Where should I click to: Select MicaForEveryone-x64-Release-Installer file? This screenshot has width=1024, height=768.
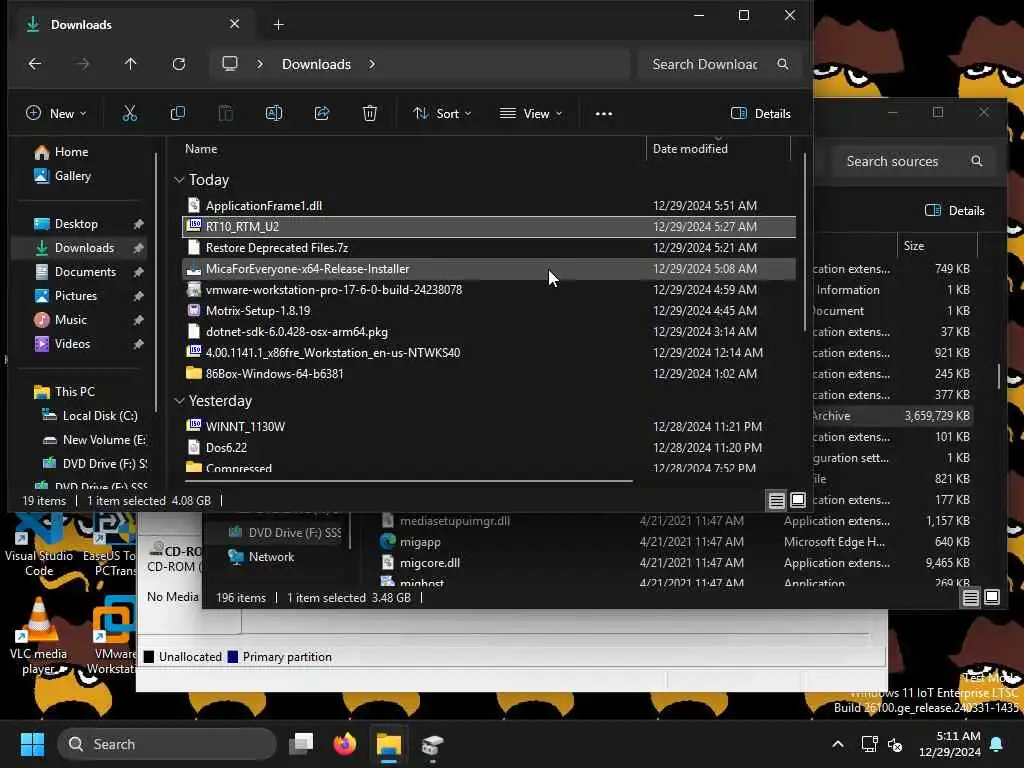click(x=488, y=268)
